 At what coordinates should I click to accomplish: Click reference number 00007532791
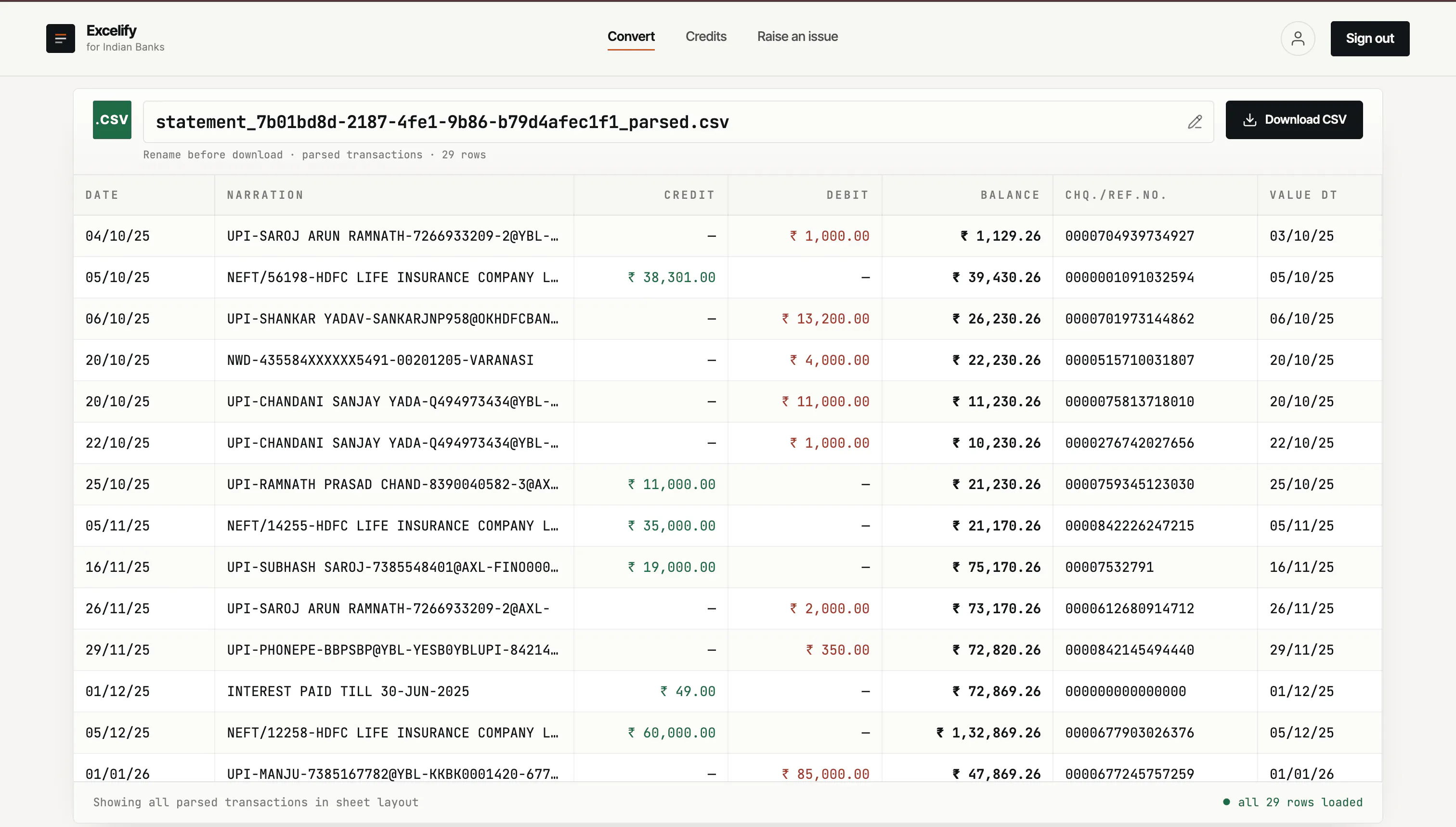click(1109, 568)
